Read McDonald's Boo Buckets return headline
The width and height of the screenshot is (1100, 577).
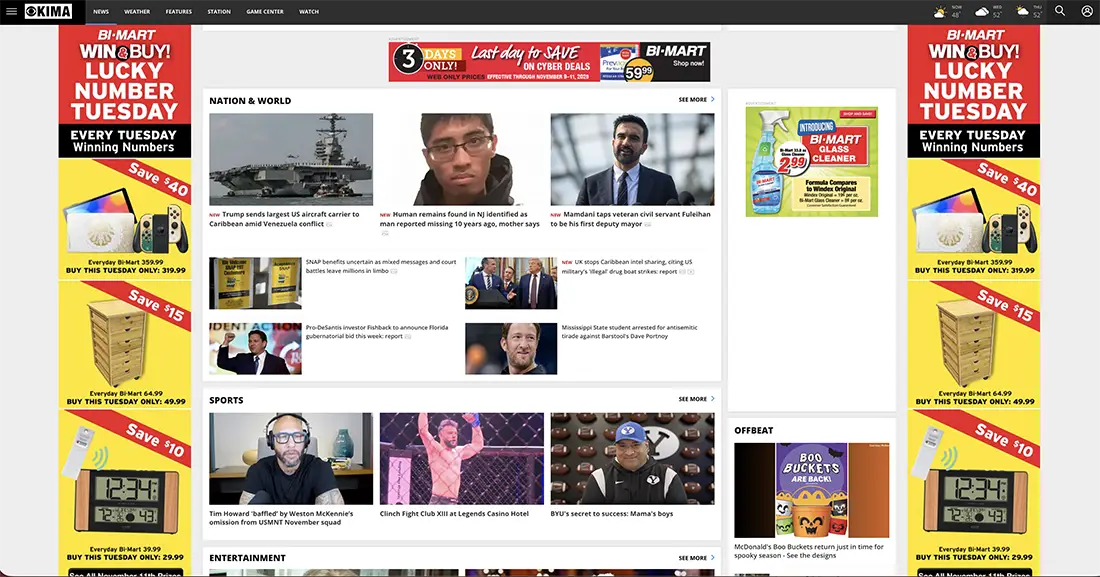[x=809, y=551]
